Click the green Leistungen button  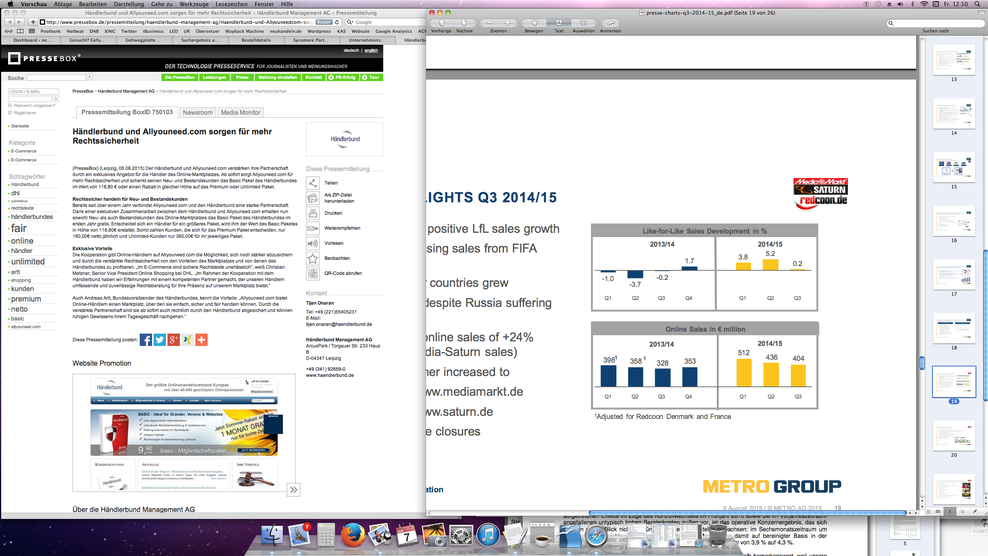pos(214,78)
